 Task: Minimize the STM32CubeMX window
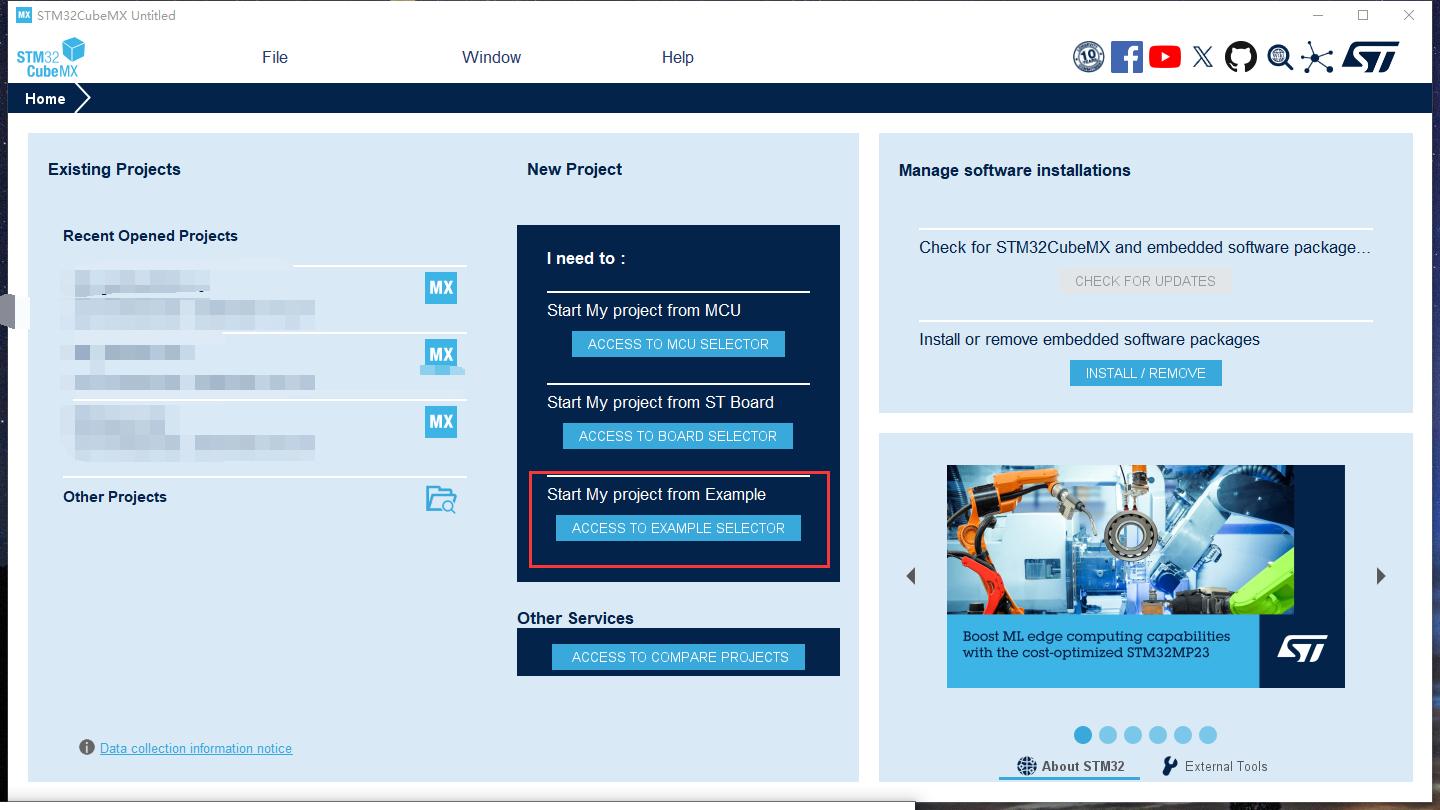(x=1317, y=15)
